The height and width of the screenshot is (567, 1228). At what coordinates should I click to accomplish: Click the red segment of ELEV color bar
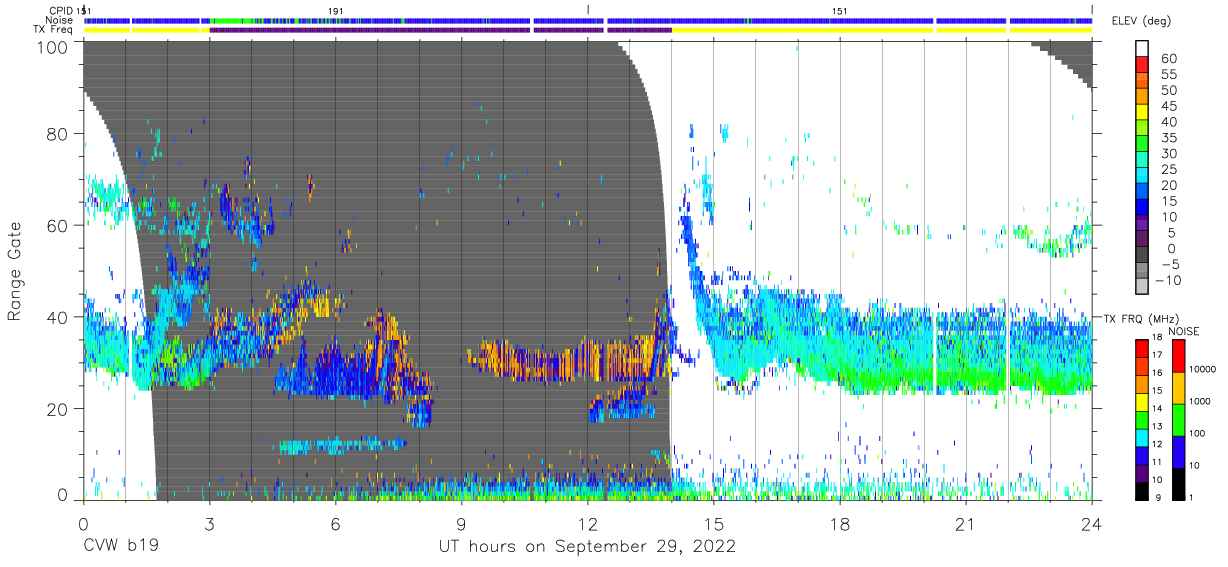coord(1142,66)
